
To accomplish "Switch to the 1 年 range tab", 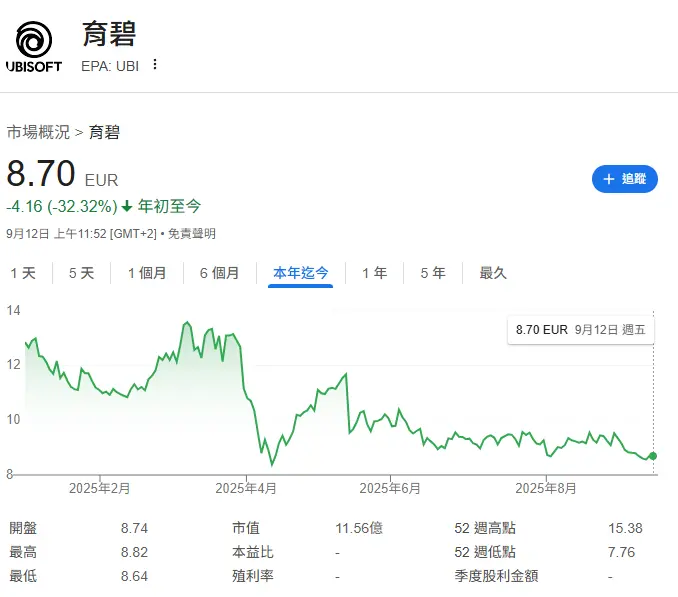I will point(374,273).
